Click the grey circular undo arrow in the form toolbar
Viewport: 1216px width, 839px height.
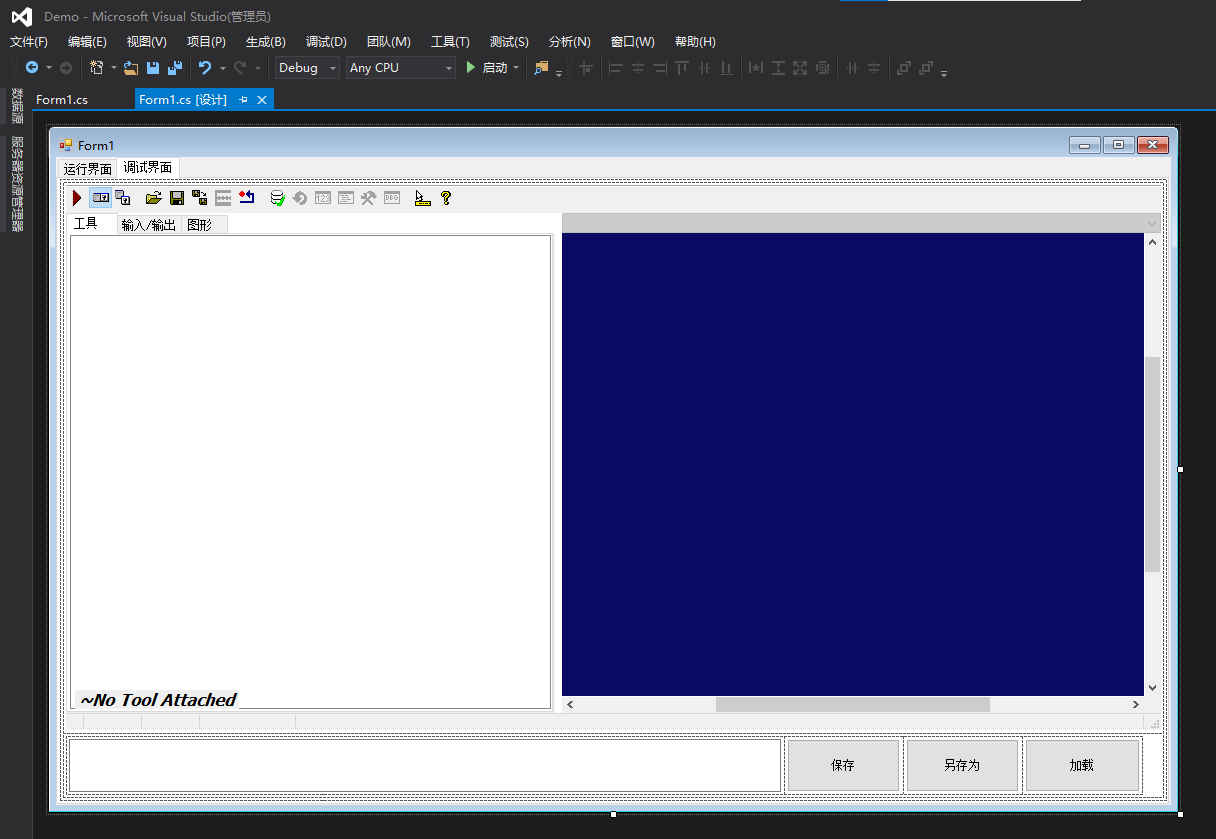point(300,198)
